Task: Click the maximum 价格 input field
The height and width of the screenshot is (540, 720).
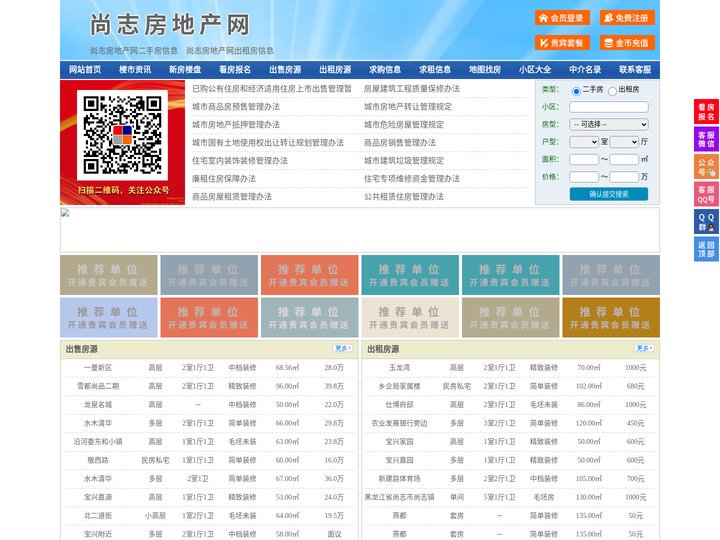Action: pos(624,177)
